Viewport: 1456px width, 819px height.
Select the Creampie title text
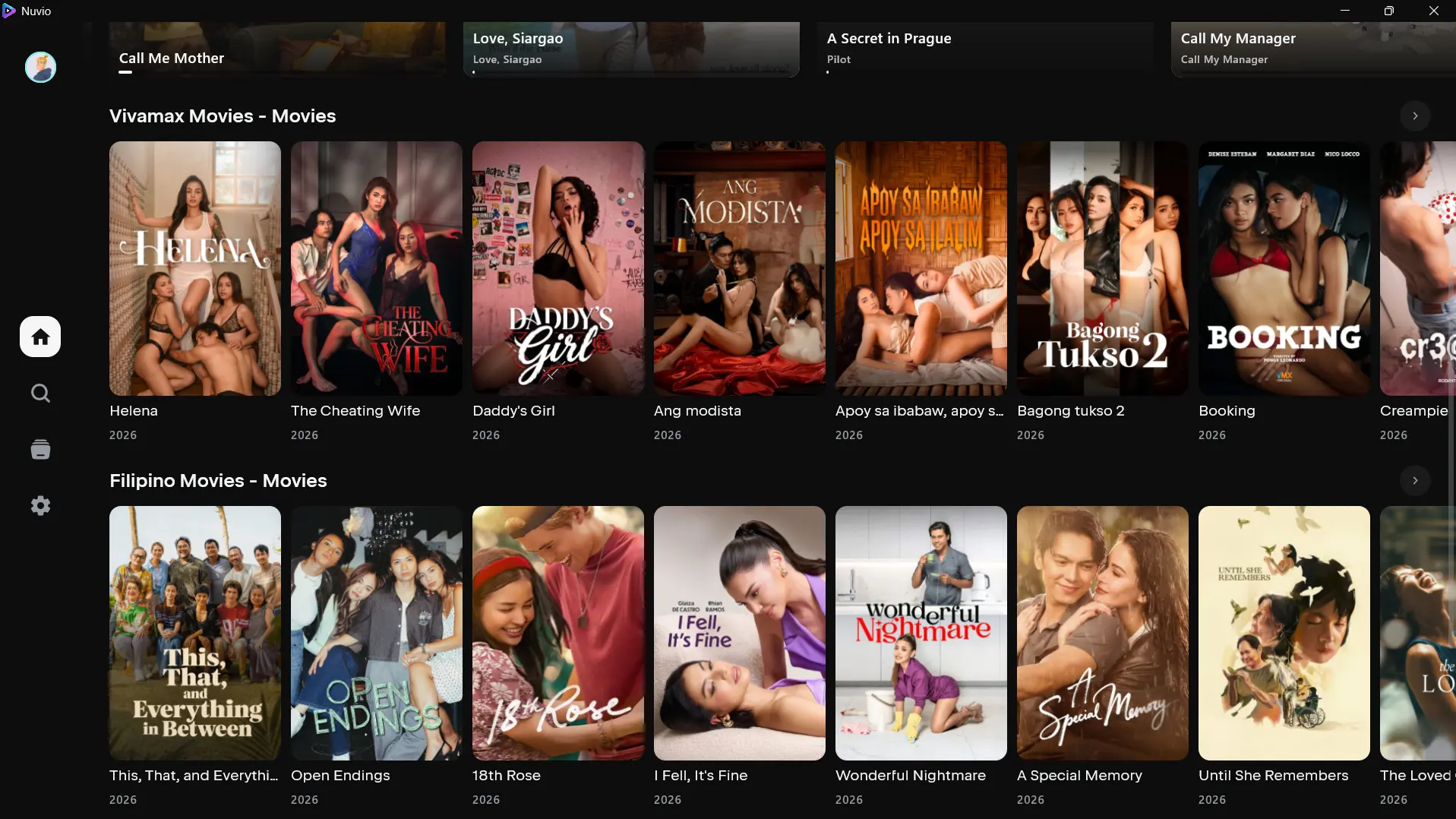[x=1414, y=411]
